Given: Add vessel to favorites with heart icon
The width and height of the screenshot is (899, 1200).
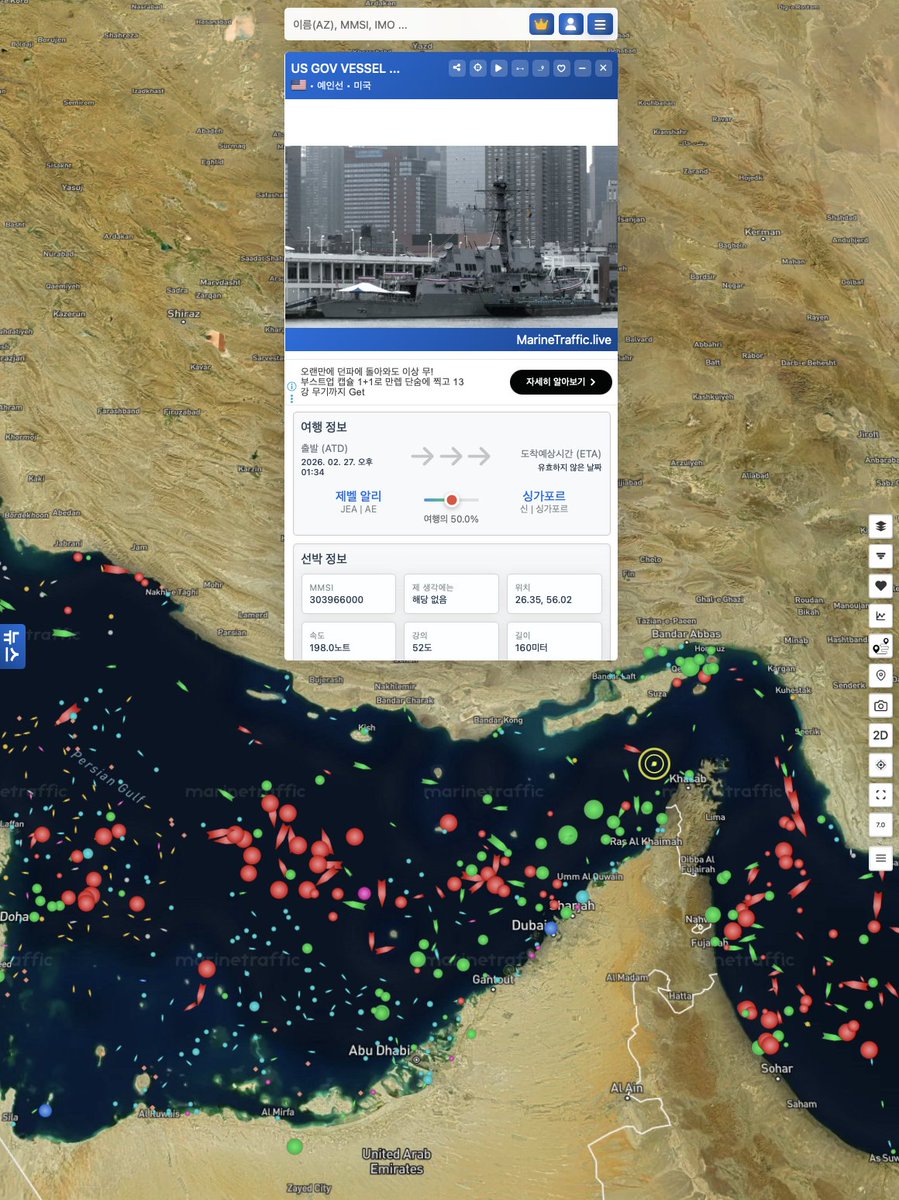Looking at the screenshot, I should 562,68.
